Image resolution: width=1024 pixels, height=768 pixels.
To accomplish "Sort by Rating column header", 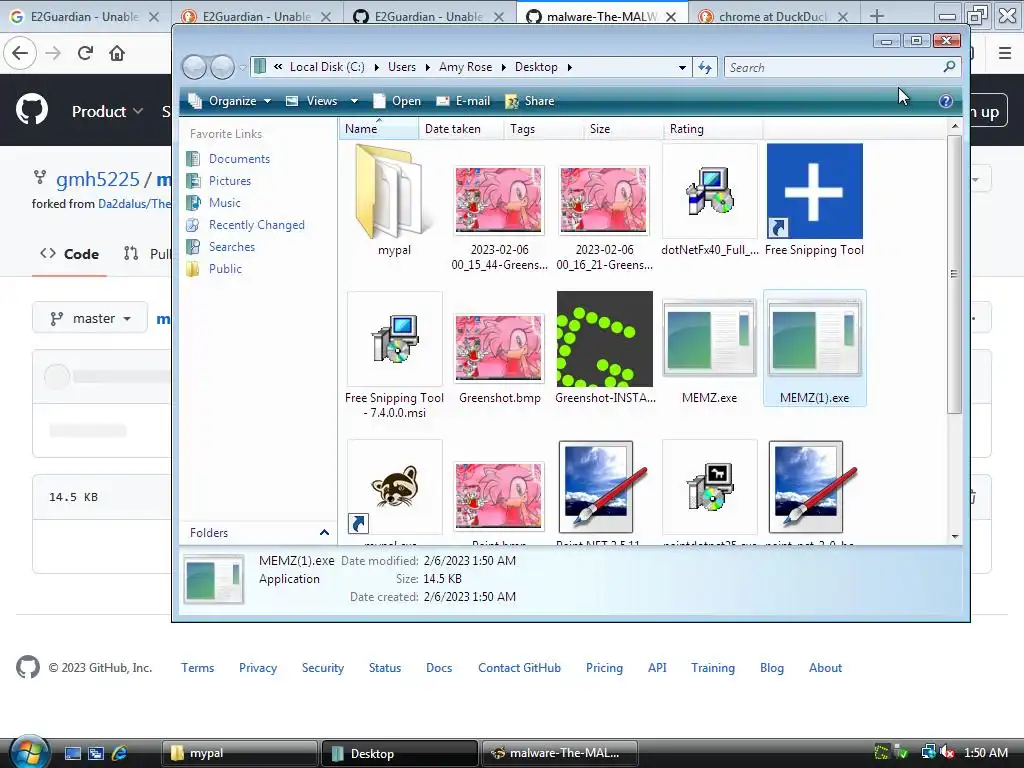I will 712,129.
